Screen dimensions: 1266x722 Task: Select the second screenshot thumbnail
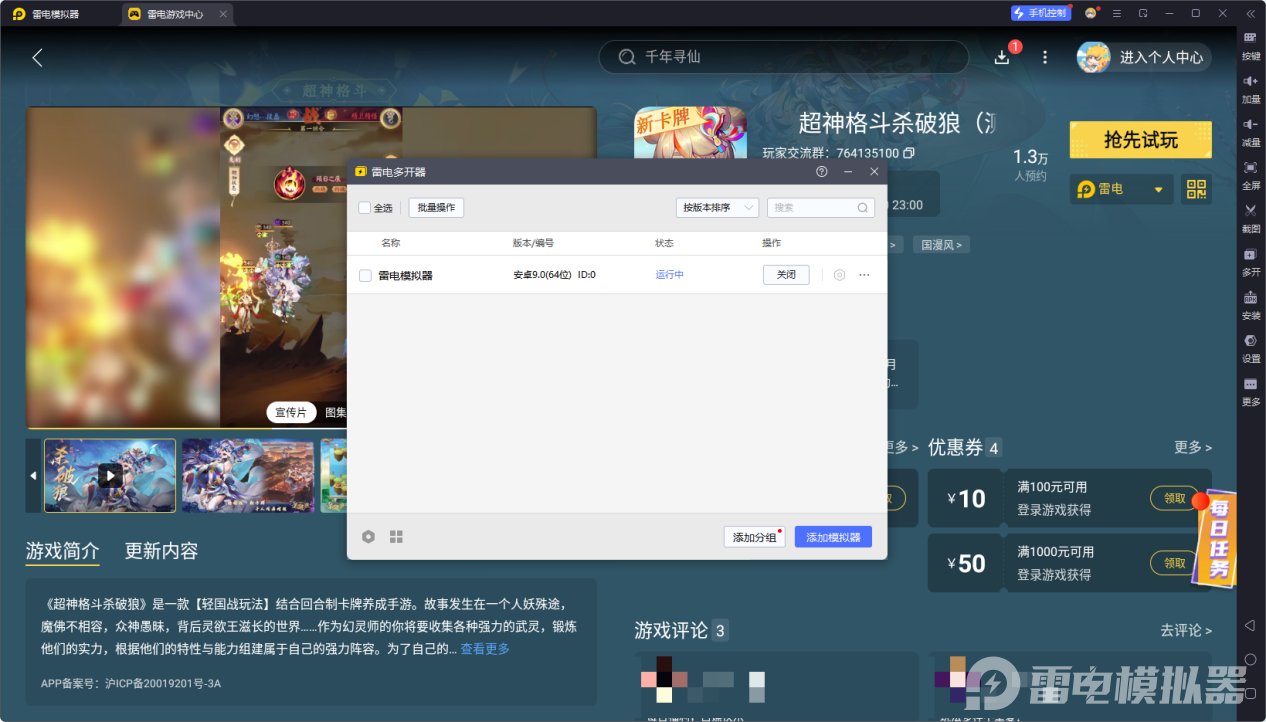tap(247, 476)
